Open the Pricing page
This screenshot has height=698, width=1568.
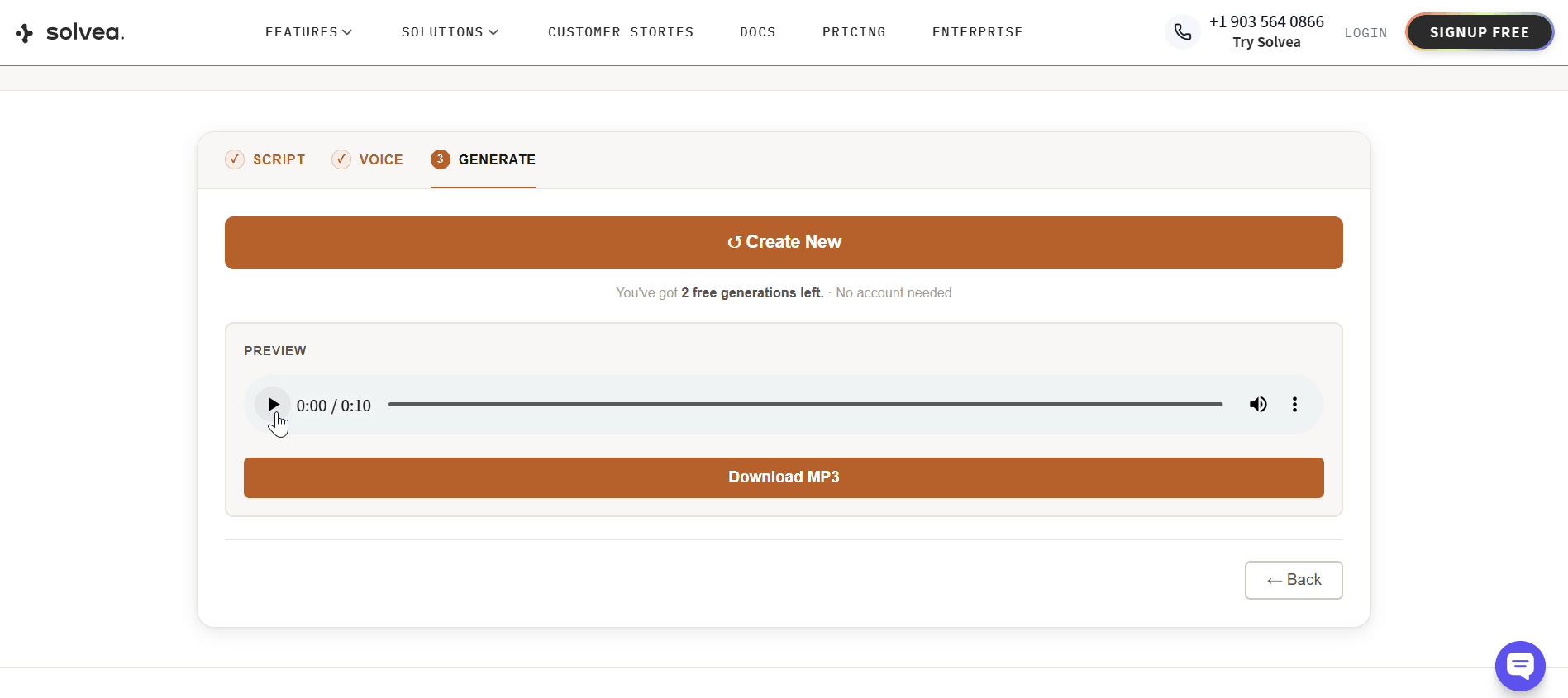click(x=854, y=32)
